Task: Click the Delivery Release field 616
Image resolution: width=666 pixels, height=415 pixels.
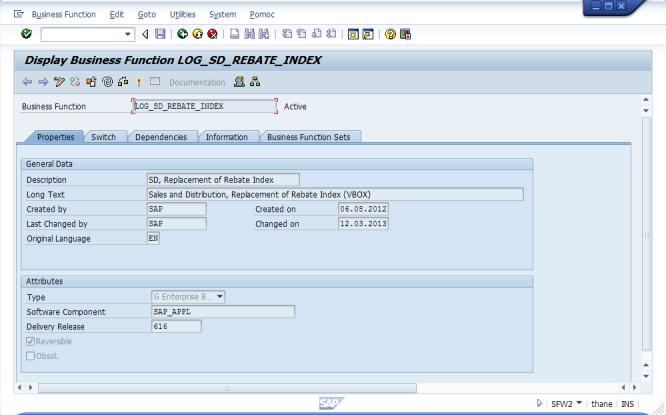Action: (x=176, y=326)
